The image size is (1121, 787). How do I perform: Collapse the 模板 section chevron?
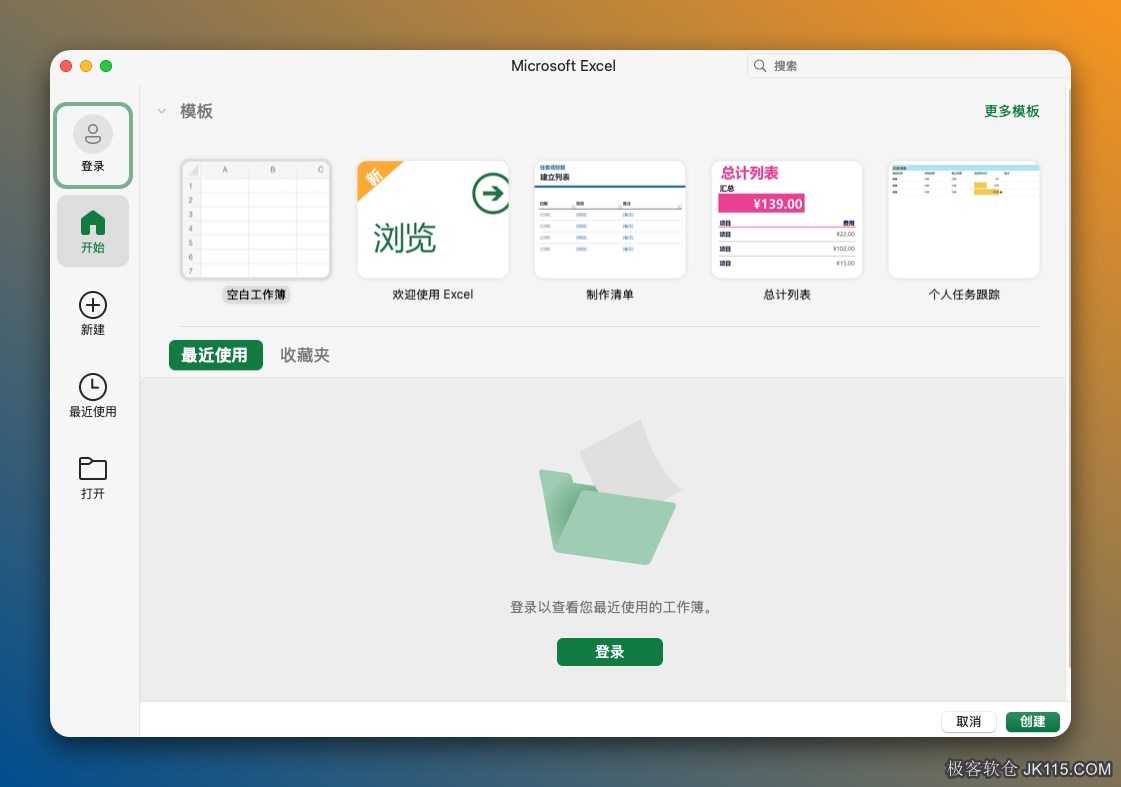[x=162, y=111]
